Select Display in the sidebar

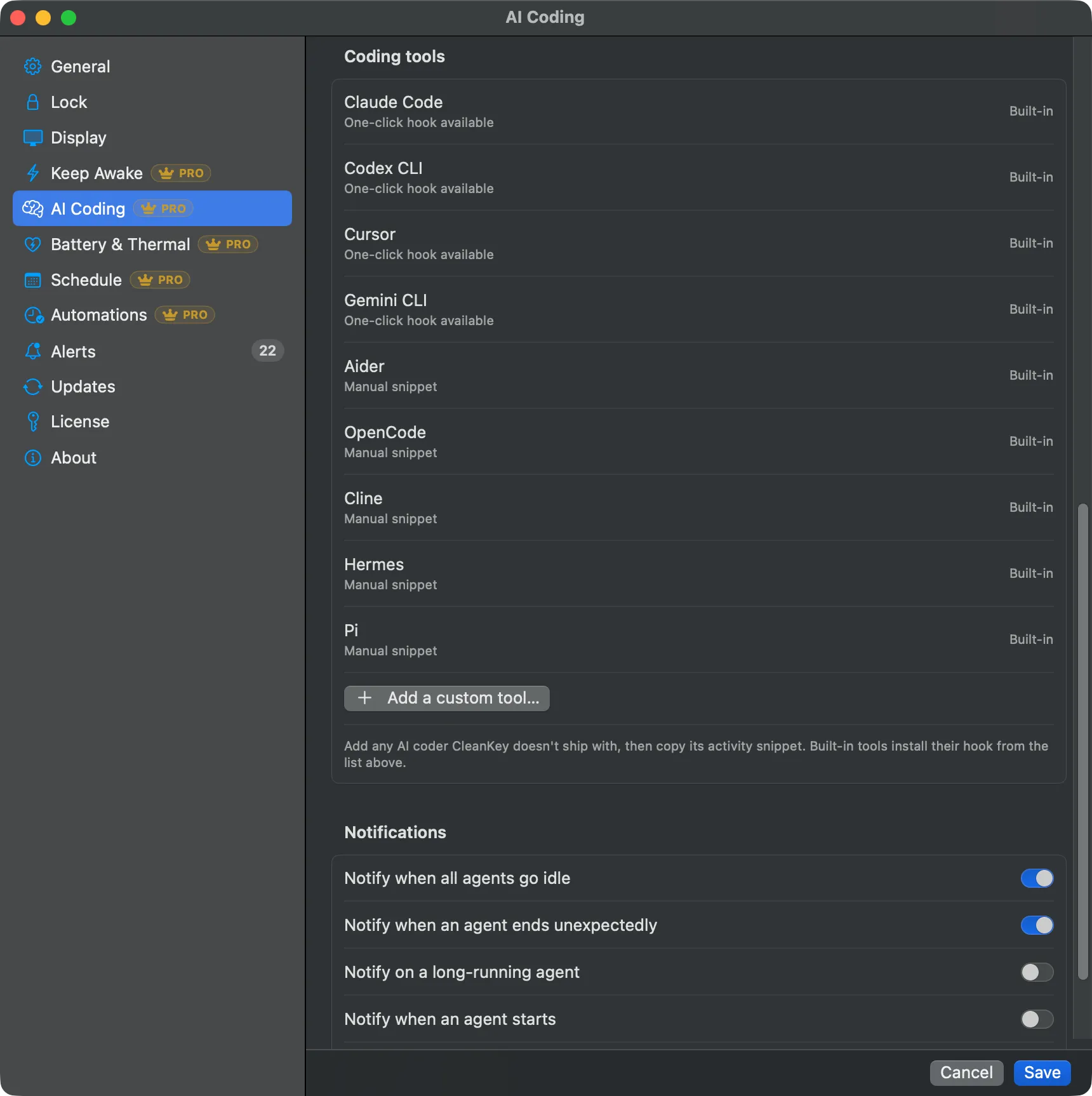click(152, 138)
